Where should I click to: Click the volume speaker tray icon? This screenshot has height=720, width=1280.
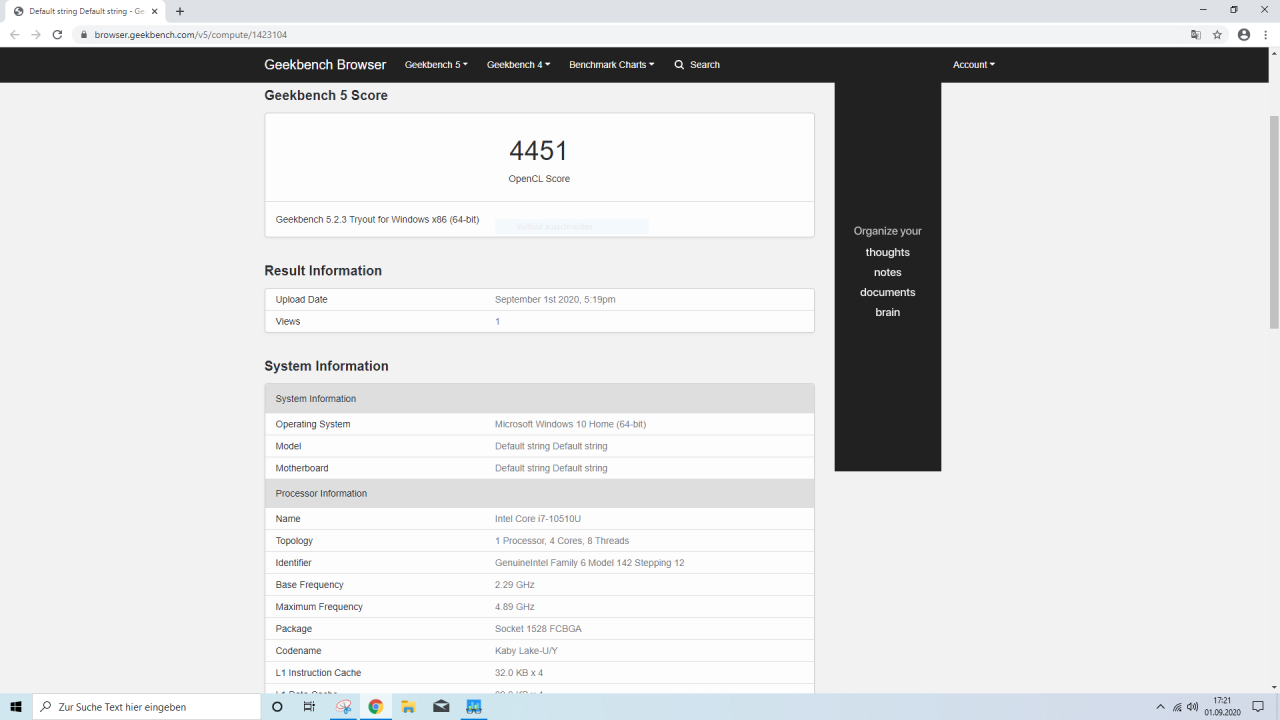(1192, 707)
